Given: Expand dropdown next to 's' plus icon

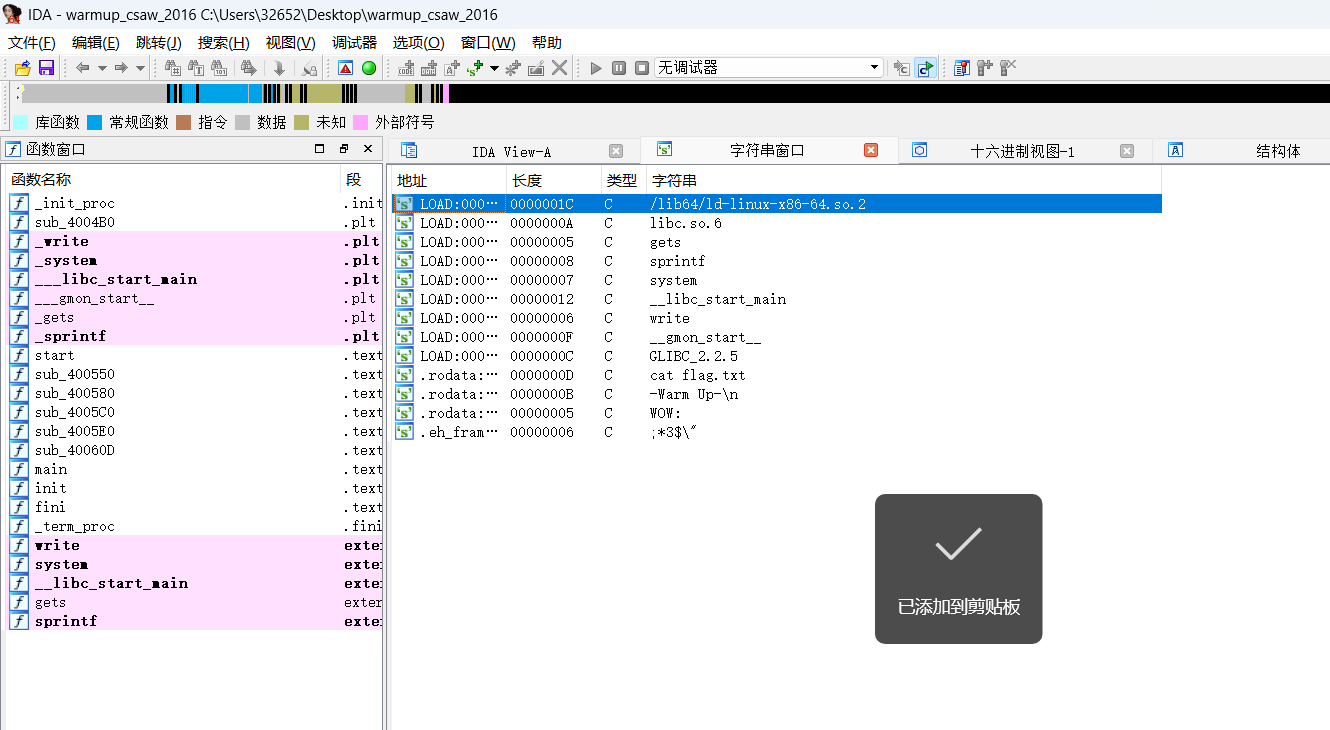Looking at the screenshot, I should coord(494,68).
